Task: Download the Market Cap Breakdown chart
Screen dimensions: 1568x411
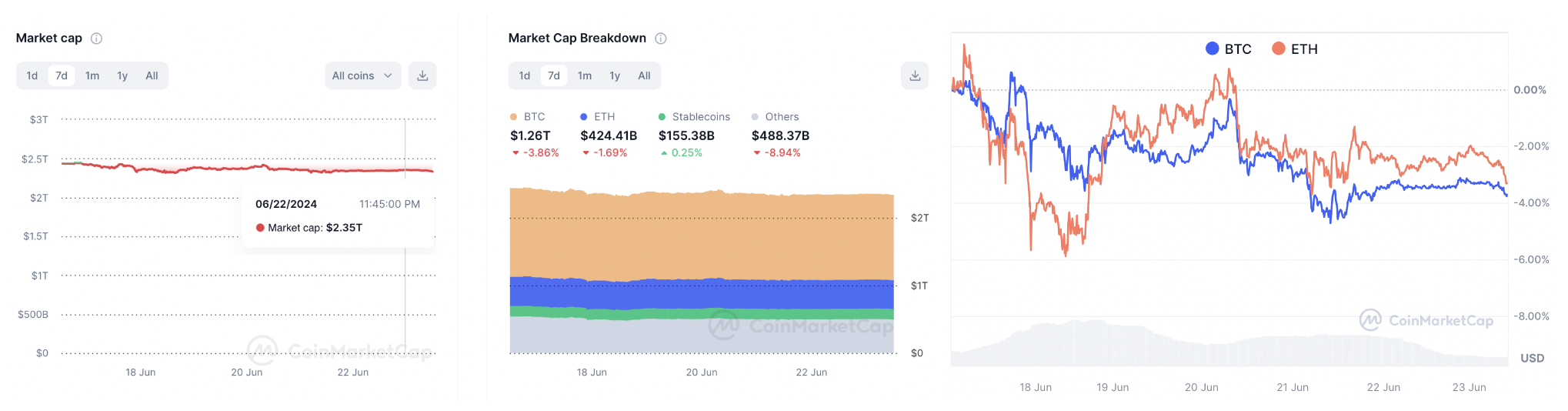Action: 915,75
